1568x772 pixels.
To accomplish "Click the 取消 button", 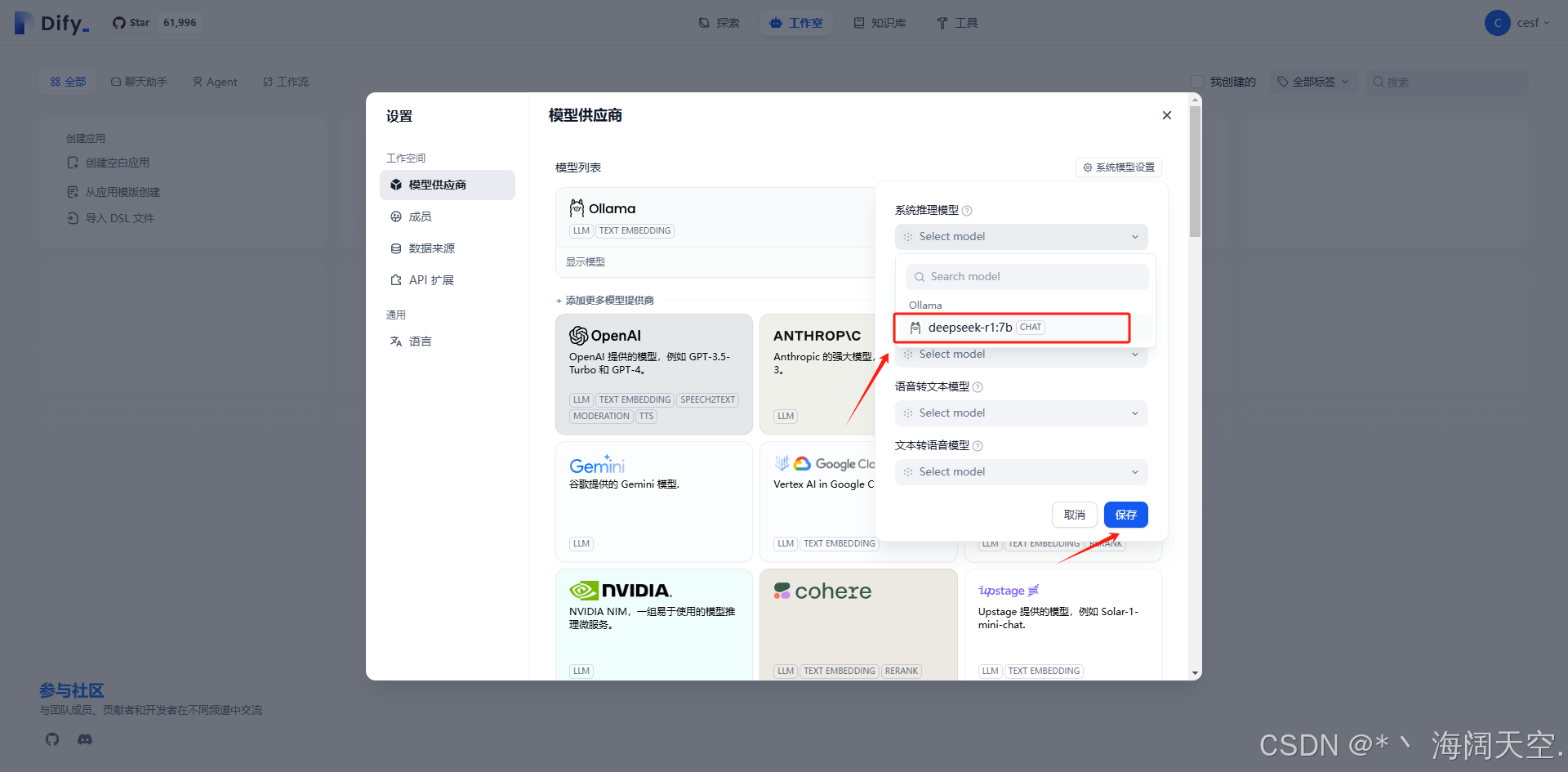I will coord(1075,515).
